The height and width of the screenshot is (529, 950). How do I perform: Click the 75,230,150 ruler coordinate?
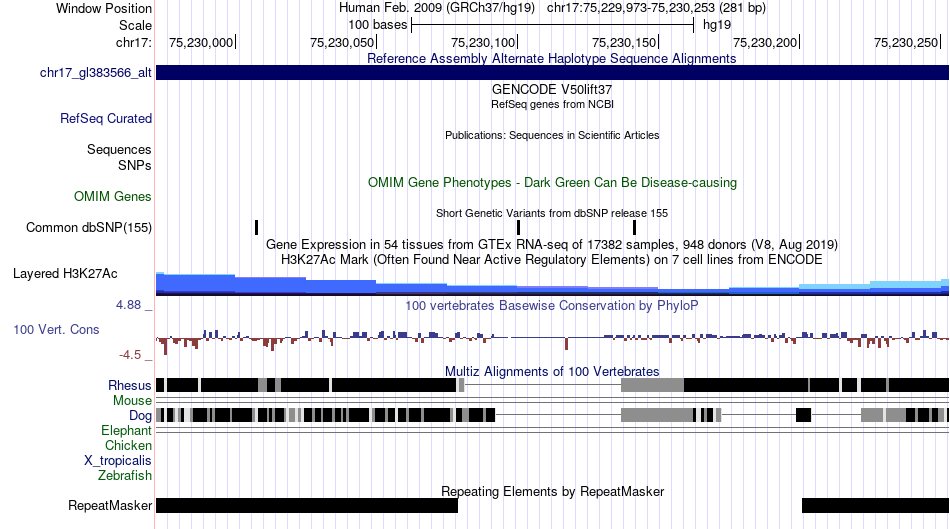624,42
